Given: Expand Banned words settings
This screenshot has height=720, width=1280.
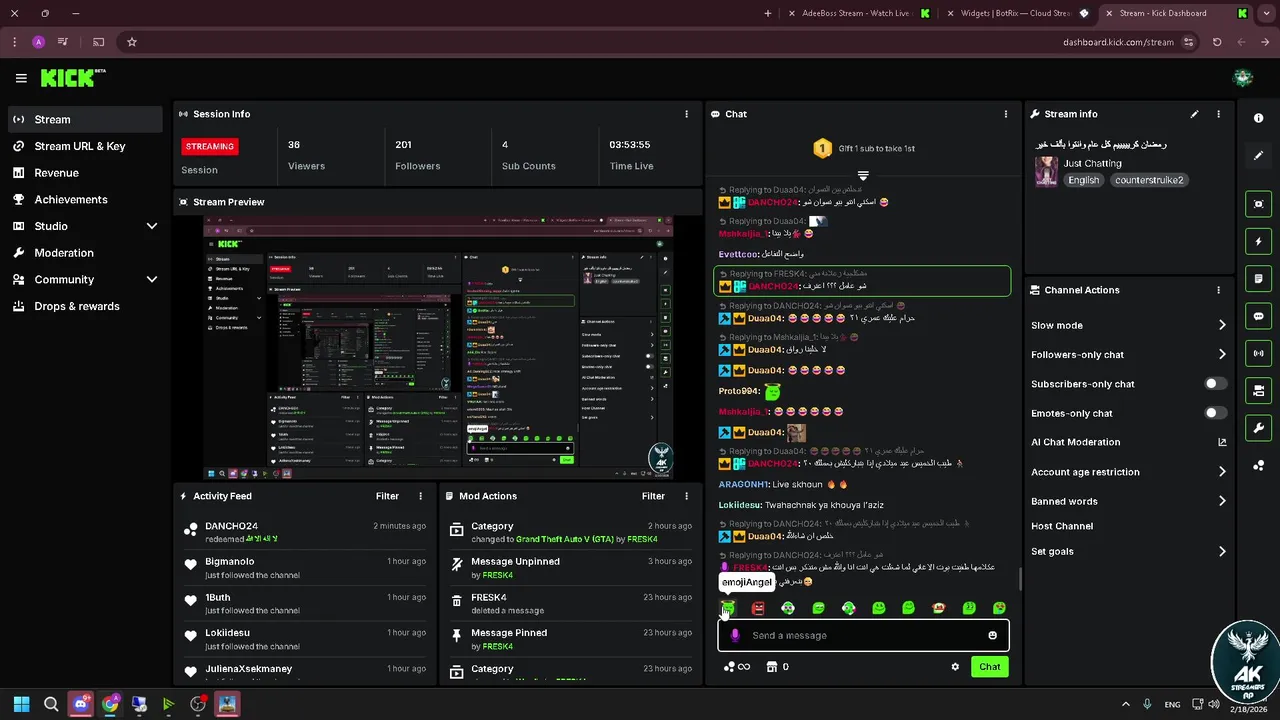Looking at the screenshot, I should coord(1222,501).
